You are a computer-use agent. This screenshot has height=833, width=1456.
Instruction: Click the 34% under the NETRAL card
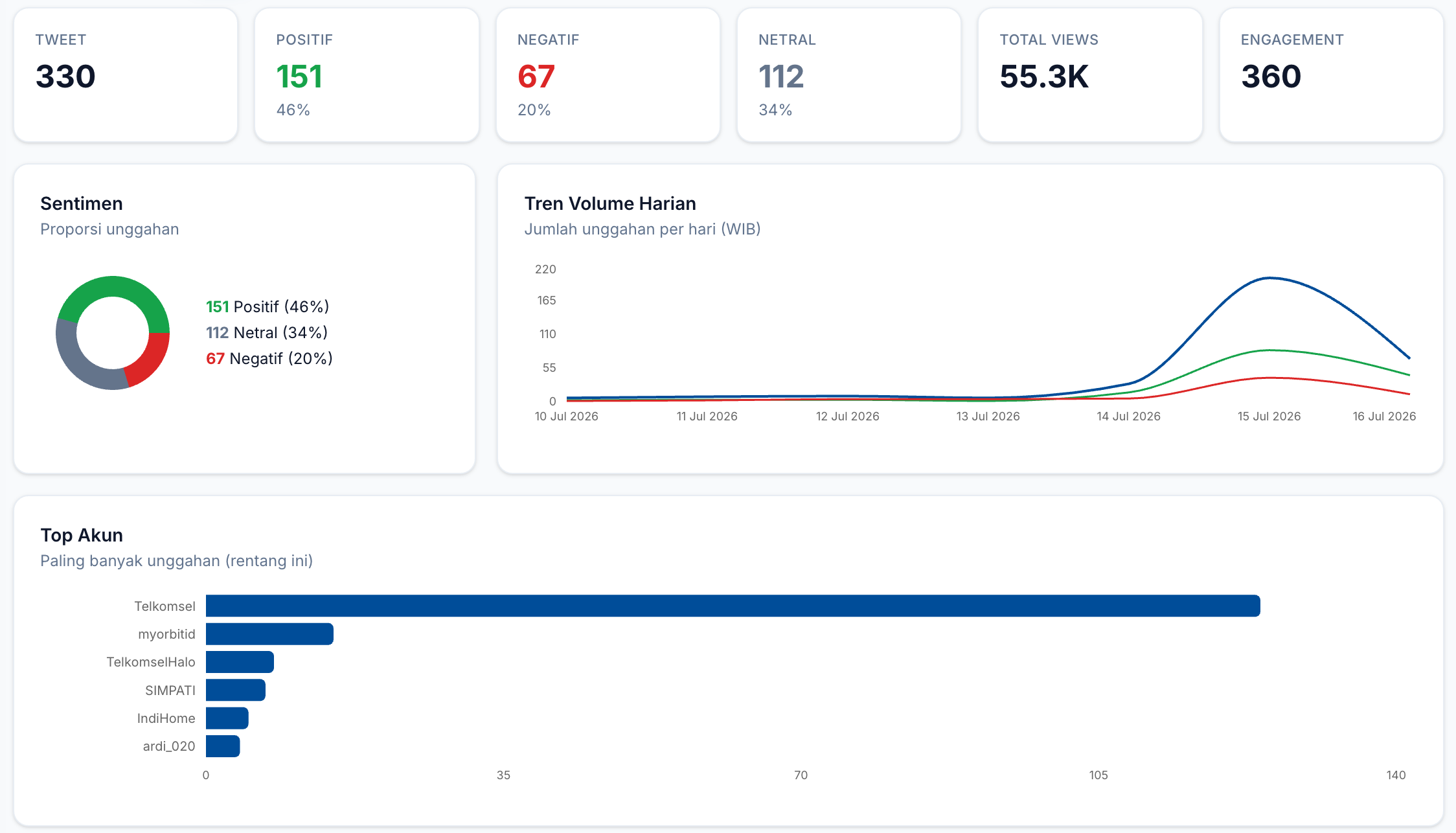click(775, 110)
